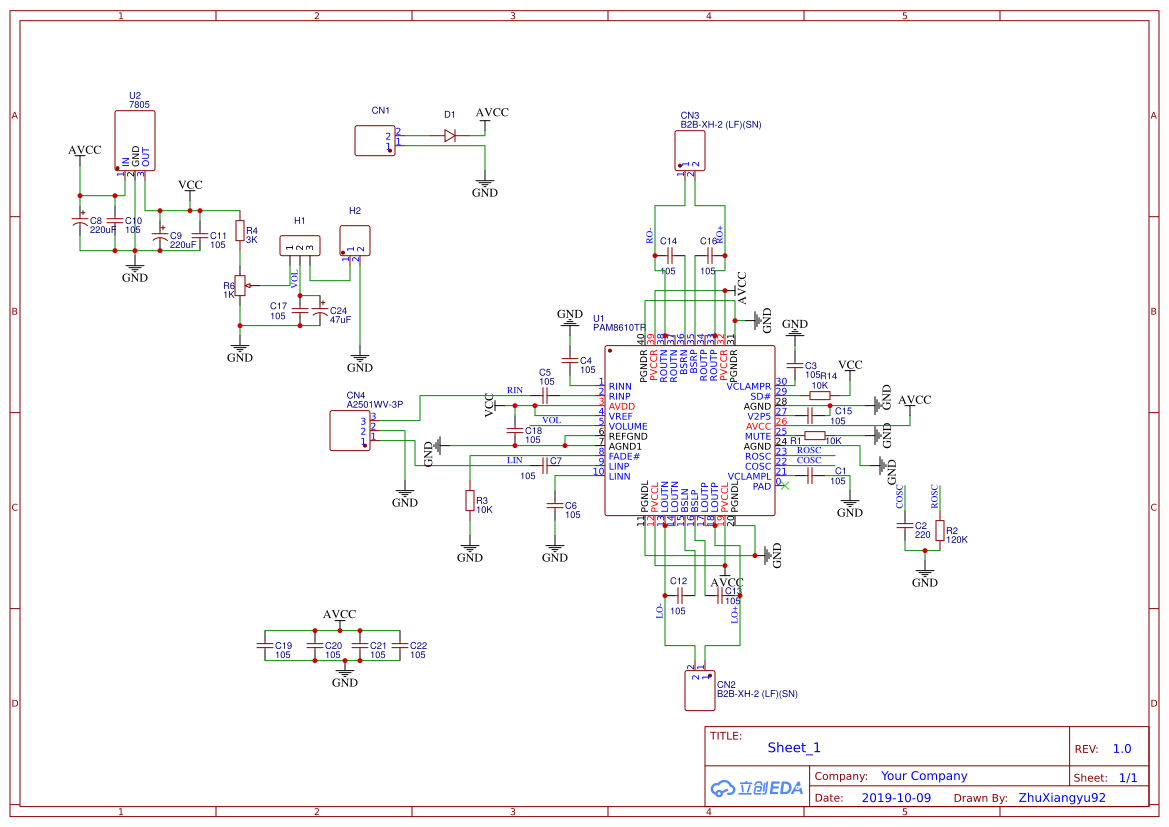Click the sheet number "1/1"
The image size is (1169, 827).
pyautogui.click(x=1128, y=778)
